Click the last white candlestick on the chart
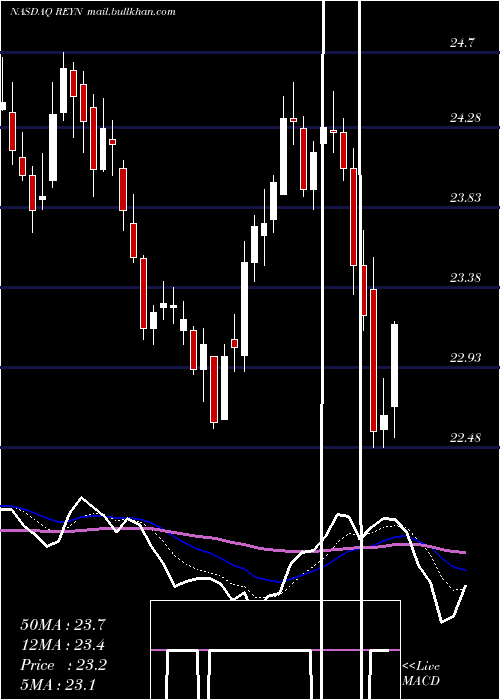This screenshot has height=700, width=500. pyautogui.click(x=394, y=366)
